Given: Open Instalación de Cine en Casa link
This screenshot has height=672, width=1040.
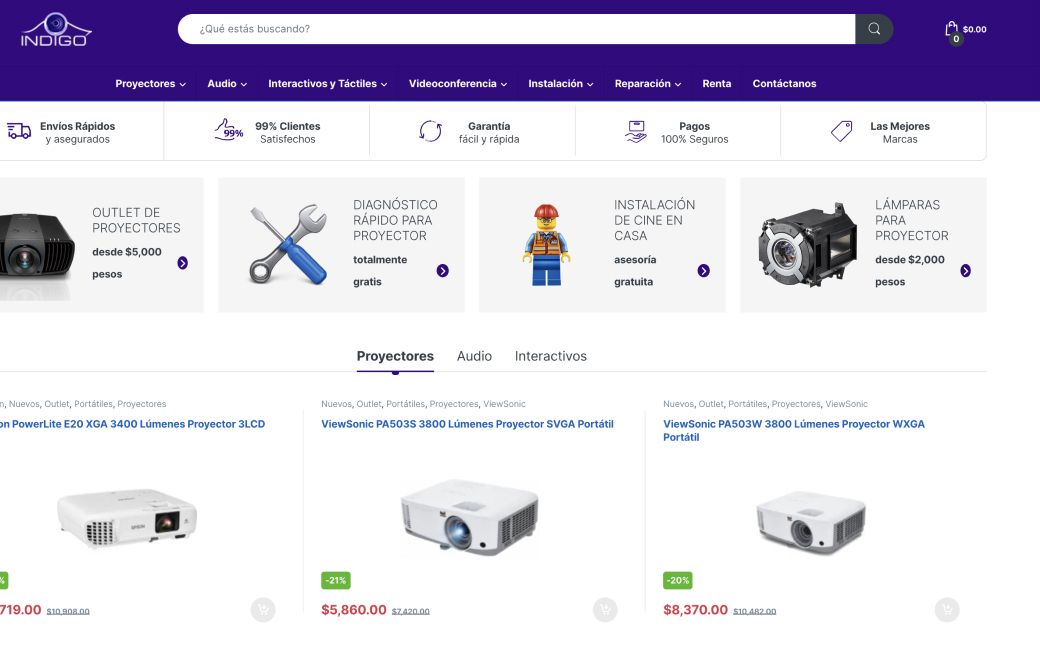Looking at the screenshot, I should pos(655,220).
